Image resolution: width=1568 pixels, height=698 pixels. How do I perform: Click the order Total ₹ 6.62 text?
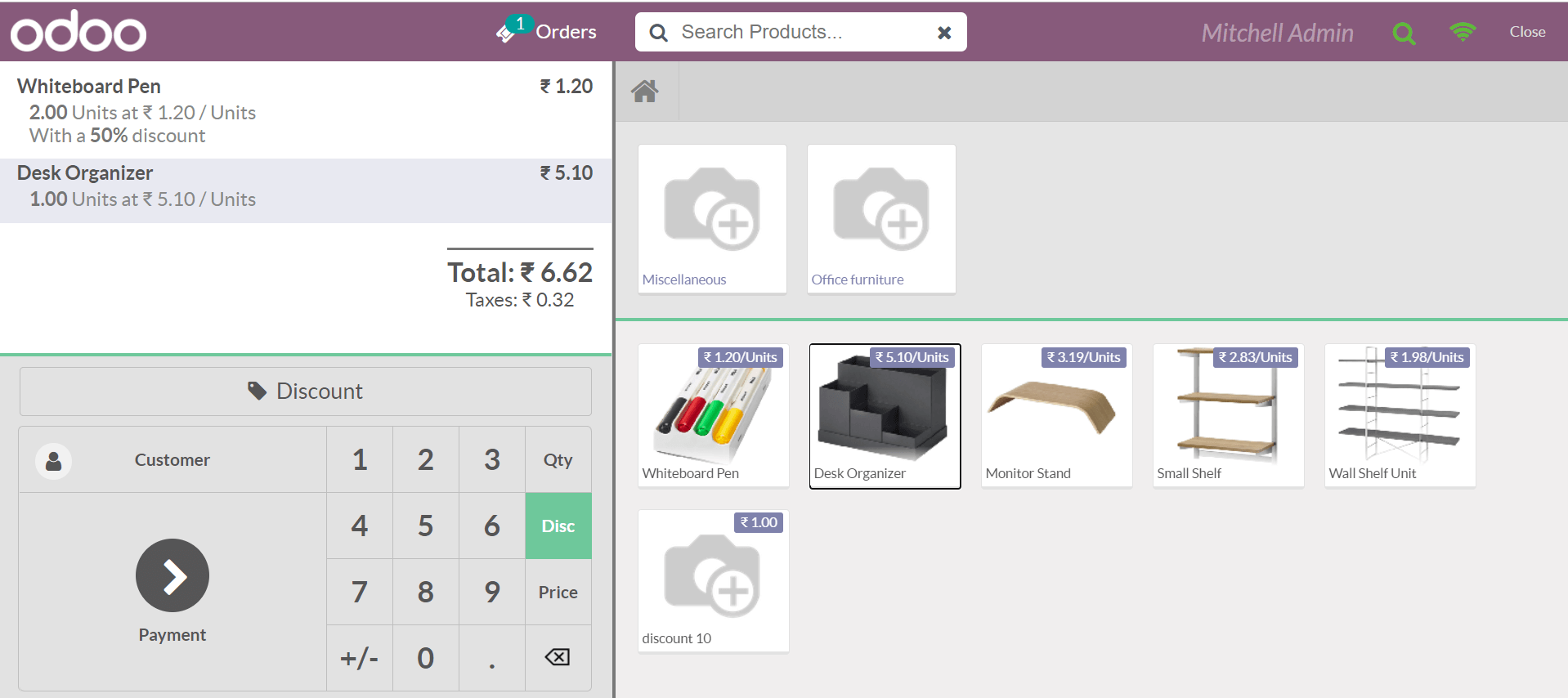[x=520, y=272]
